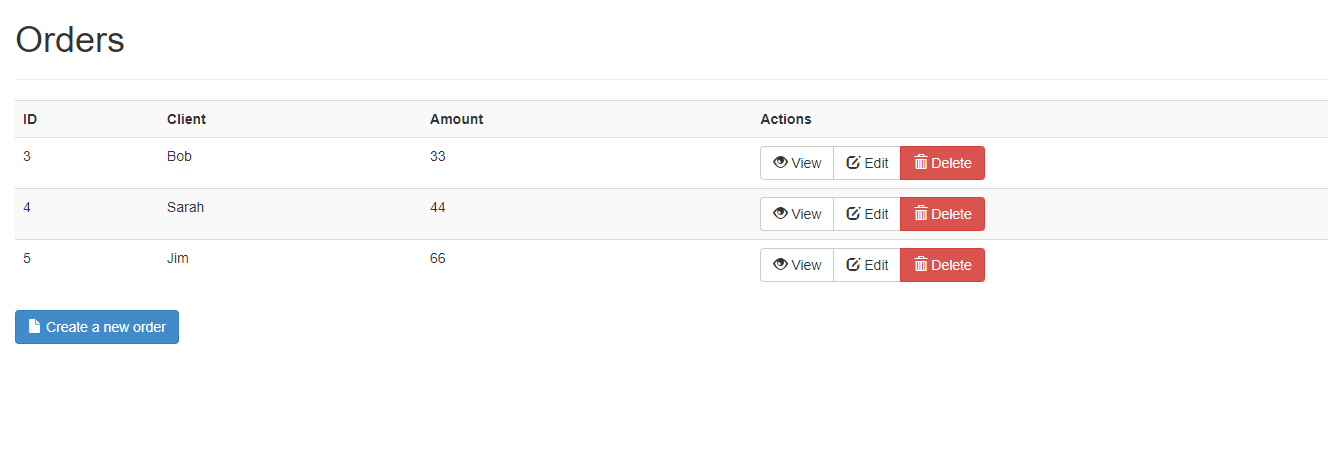Click the ID column header
This screenshot has width=1328, height=473.
(x=30, y=119)
